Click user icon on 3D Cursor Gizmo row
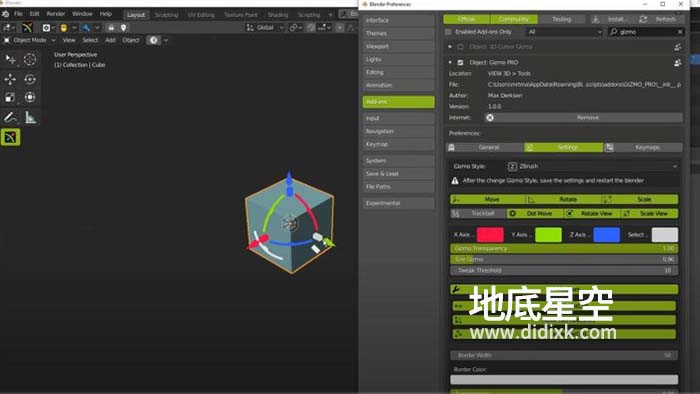The height and width of the screenshot is (394, 700). tap(677, 47)
